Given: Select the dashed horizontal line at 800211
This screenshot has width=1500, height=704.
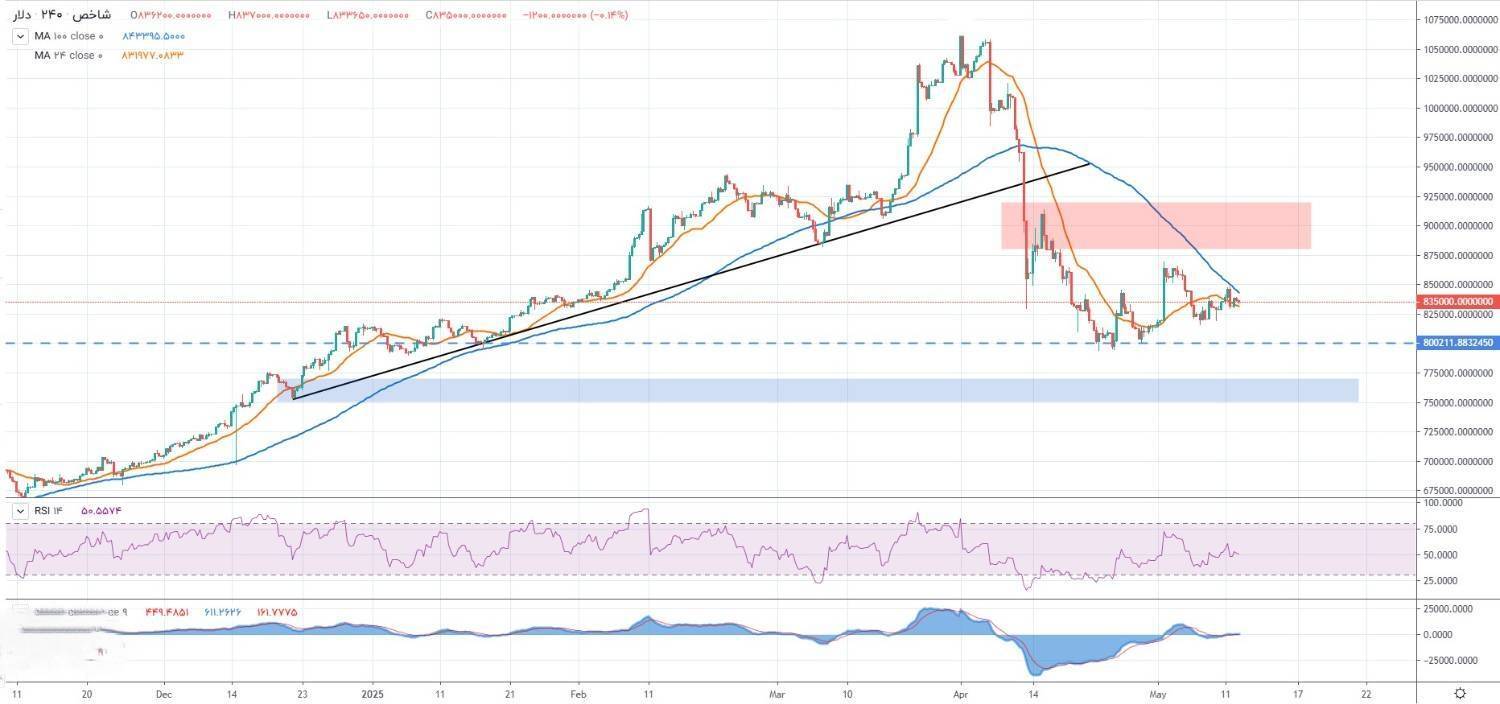Looking at the screenshot, I should 600,343.
